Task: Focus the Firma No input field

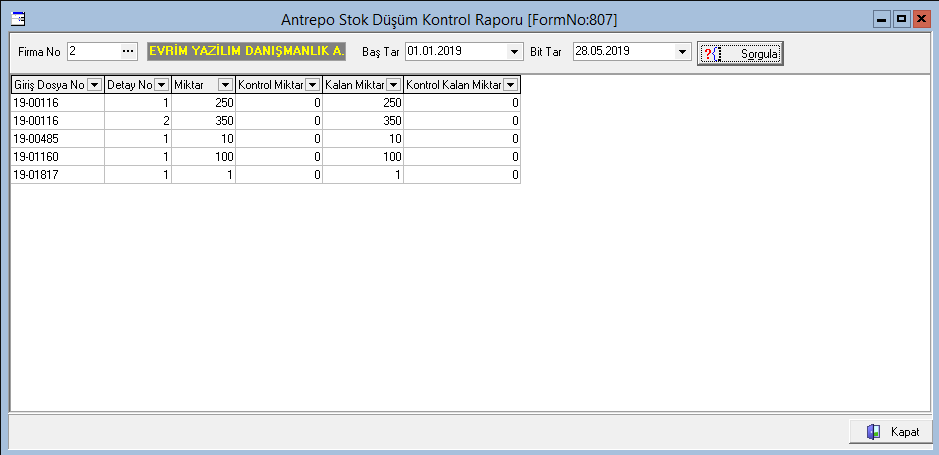Action: pos(93,51)
